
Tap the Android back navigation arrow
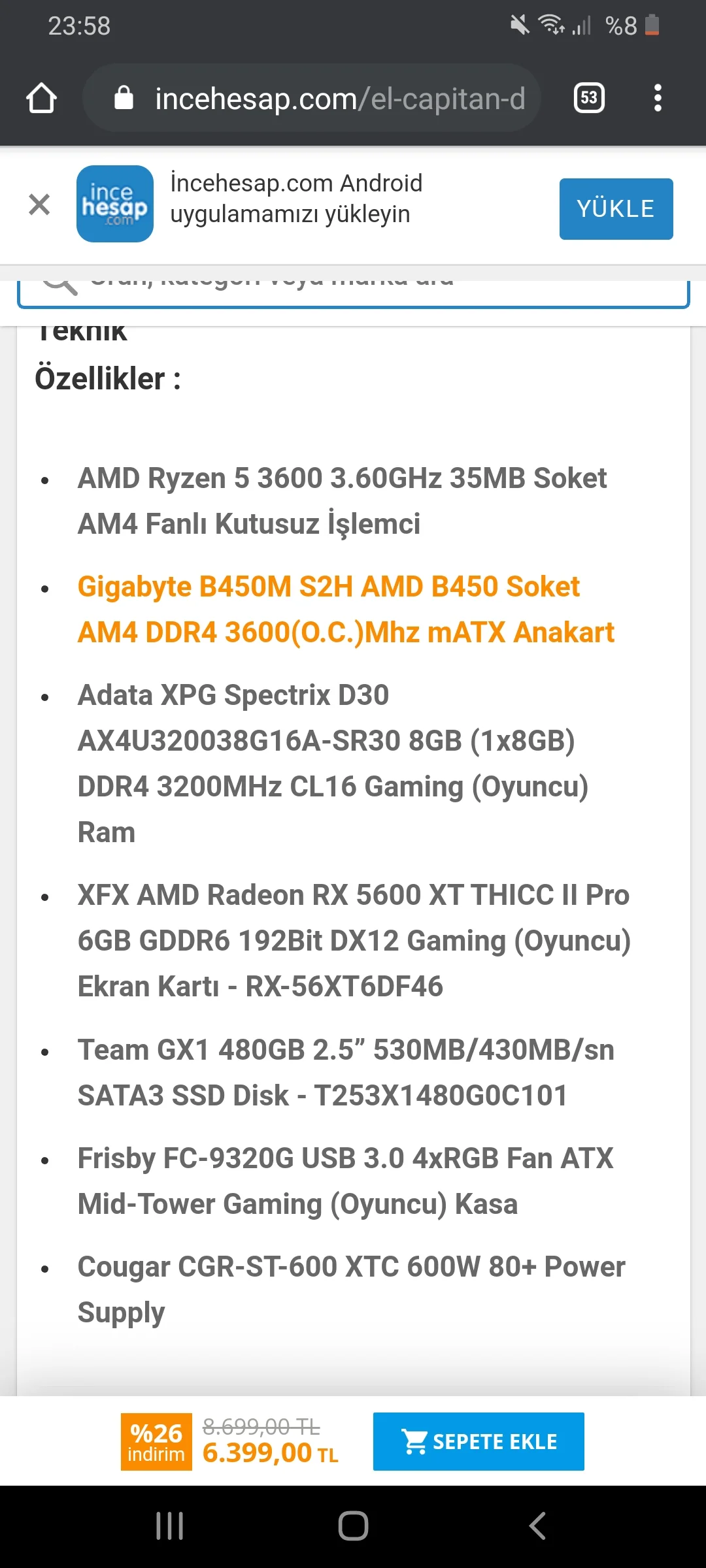point(537,1526)
